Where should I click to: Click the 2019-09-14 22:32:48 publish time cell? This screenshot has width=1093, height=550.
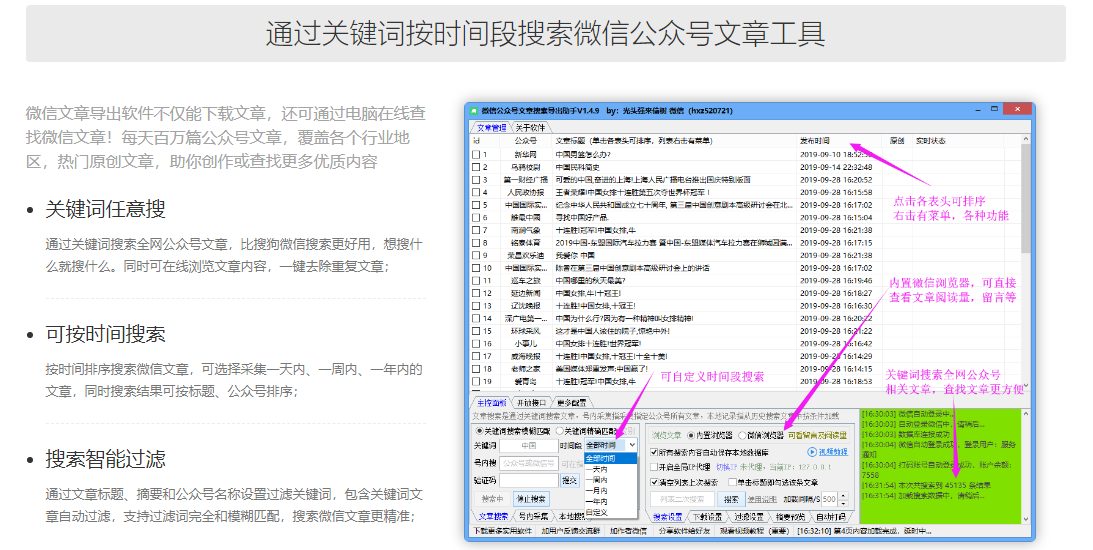(x=836, y=167)
